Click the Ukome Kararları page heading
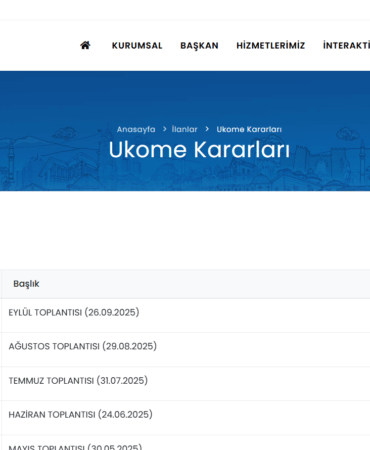 199,149
